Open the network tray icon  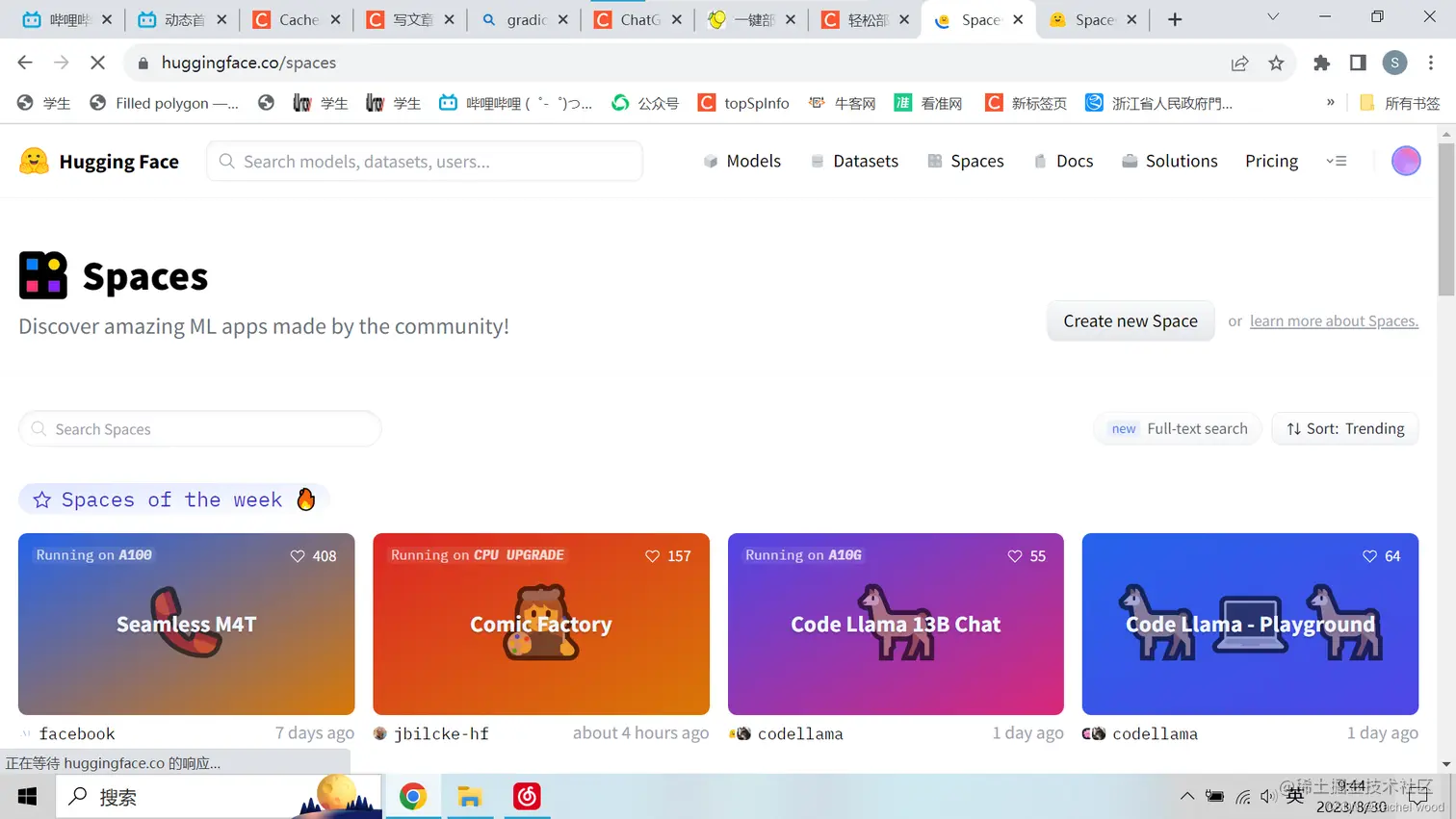(1243, 797)
